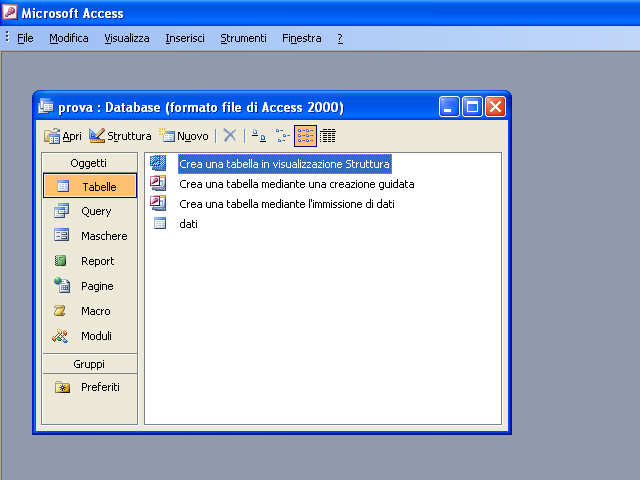
Task: Open the Visualizza menu
Action: [x=127, y=38]
